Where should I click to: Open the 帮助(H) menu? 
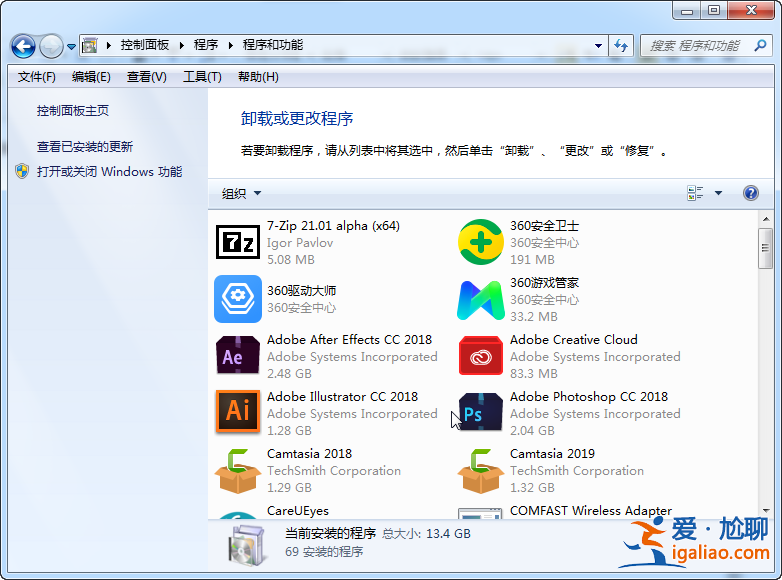pos(258,77)
